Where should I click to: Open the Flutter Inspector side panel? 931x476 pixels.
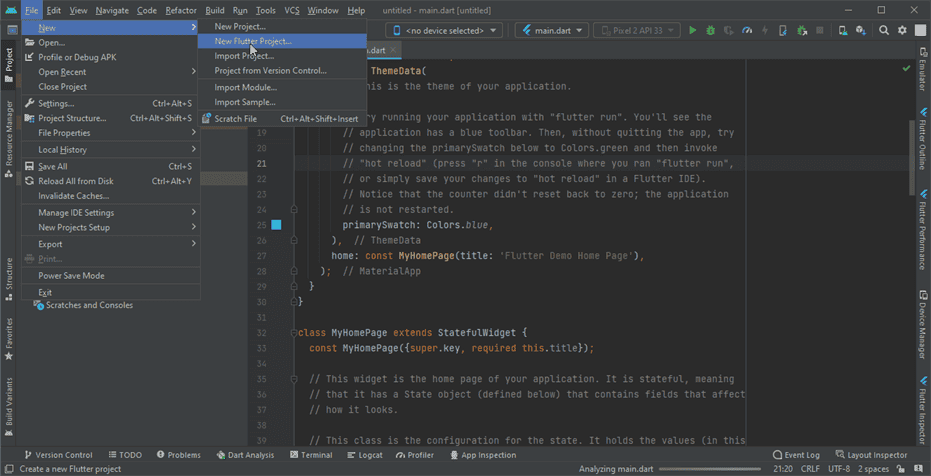(922, 413)
